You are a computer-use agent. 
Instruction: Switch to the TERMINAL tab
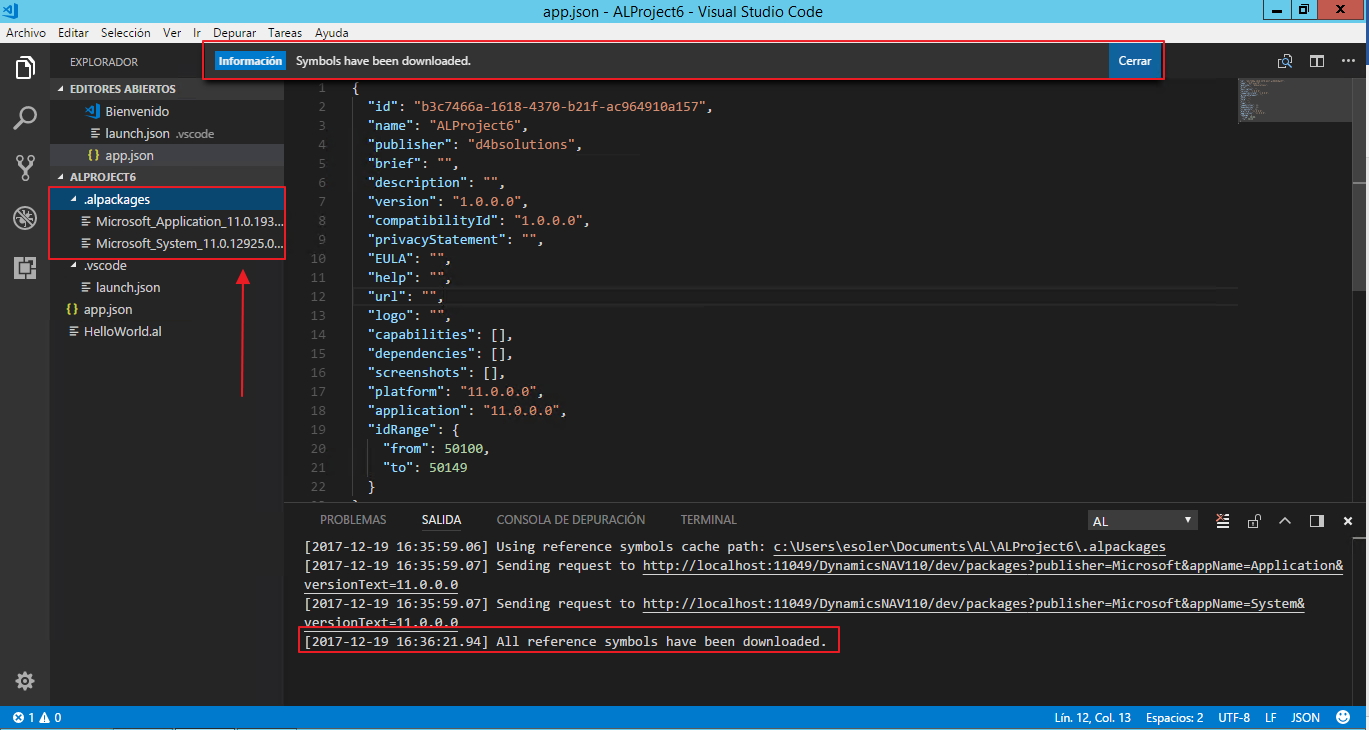click(x=708, y=520)
